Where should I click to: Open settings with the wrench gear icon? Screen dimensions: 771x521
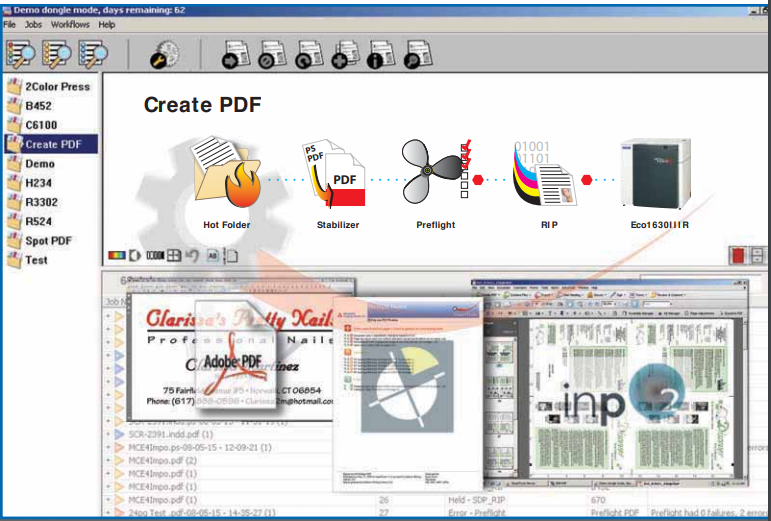click(165, 55)
